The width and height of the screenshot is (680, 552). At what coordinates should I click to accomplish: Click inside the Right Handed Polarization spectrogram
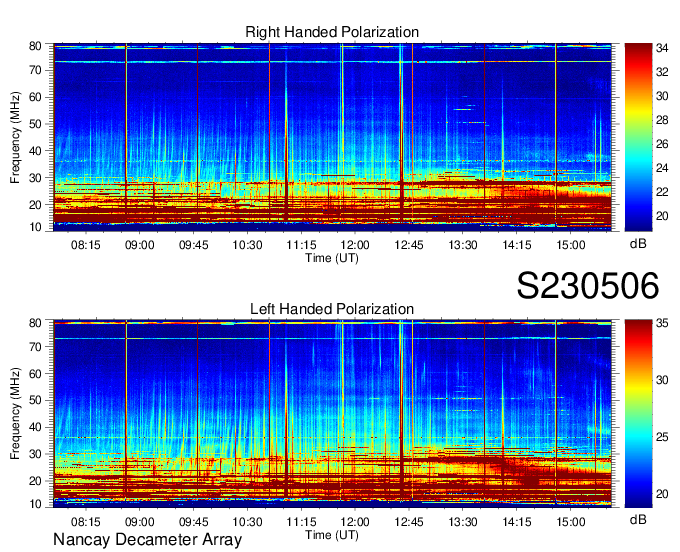332,137
